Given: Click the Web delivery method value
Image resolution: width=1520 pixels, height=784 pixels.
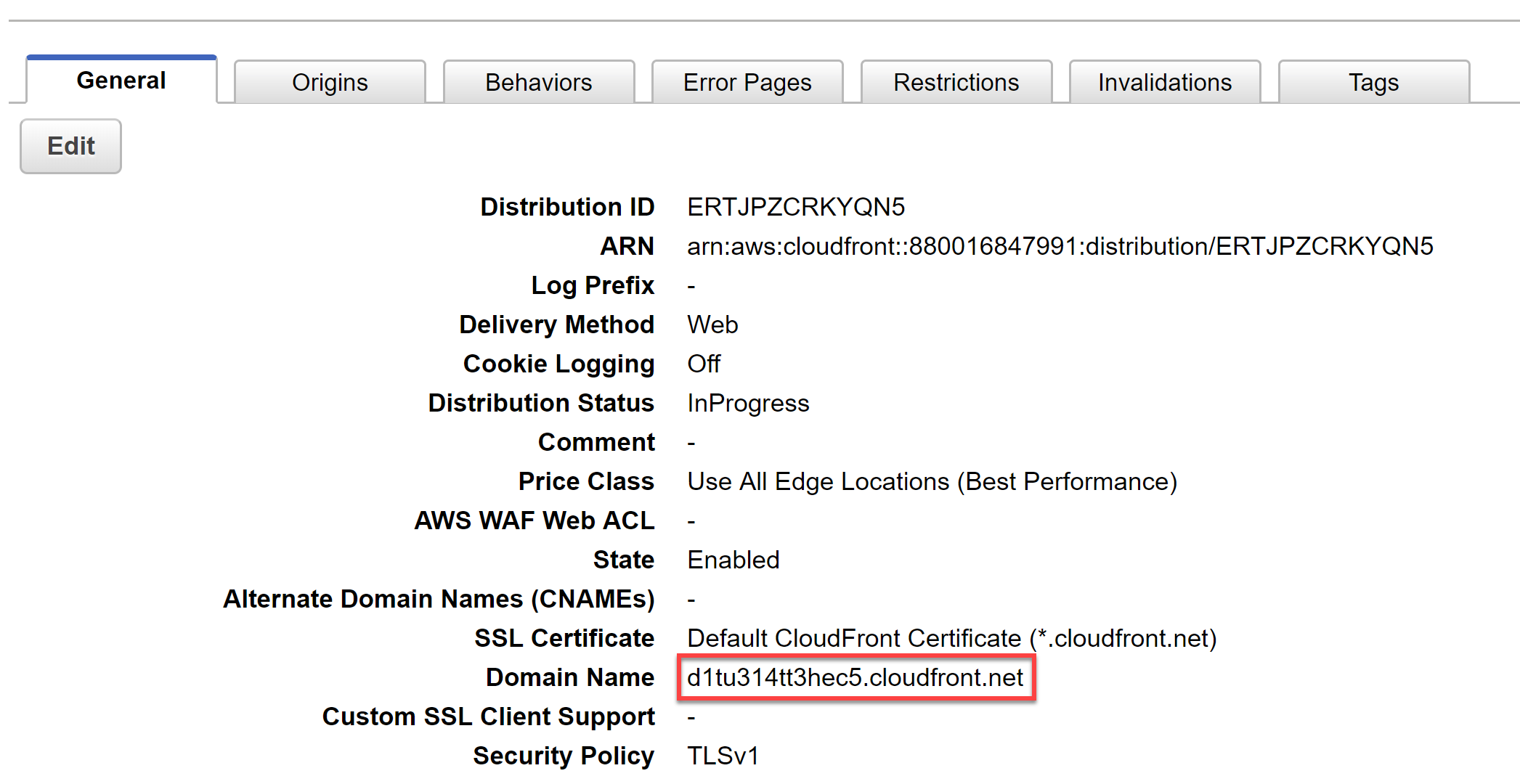Looking at the screenshot, I should pos(712,324).
